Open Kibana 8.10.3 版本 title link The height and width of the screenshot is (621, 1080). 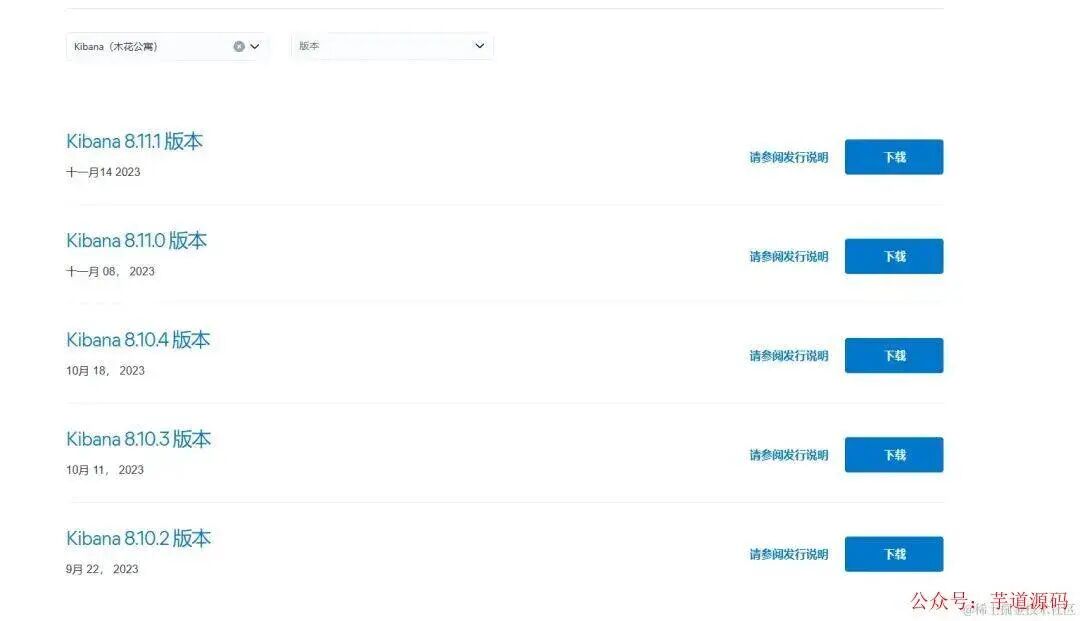click(138, 439)
